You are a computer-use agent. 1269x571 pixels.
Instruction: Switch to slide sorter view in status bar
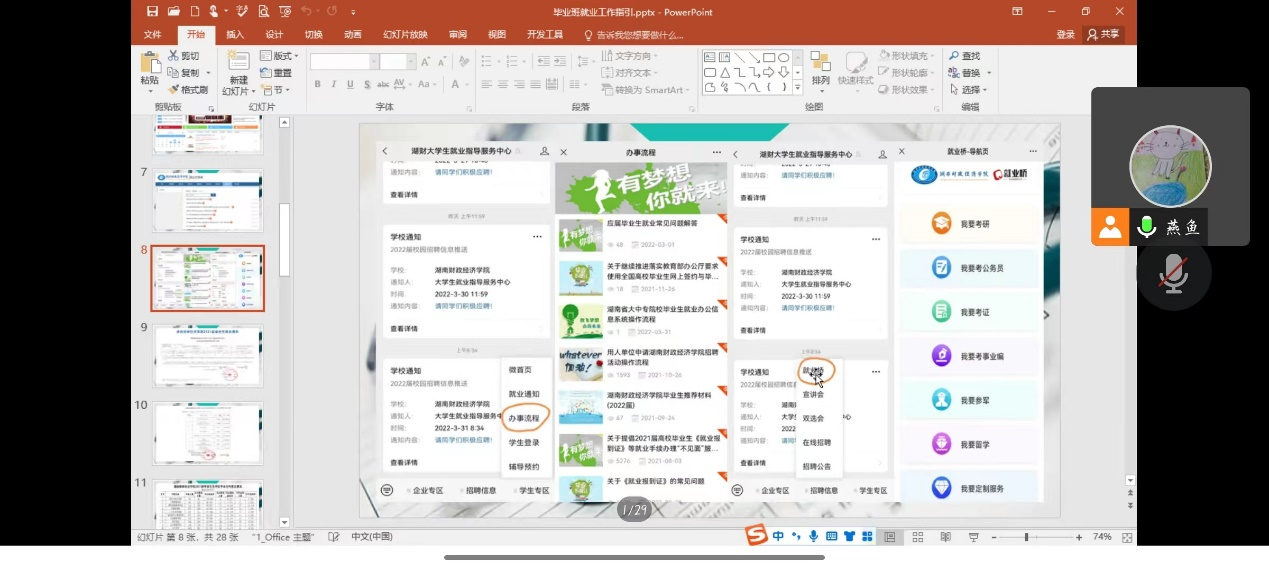point(917,537)
